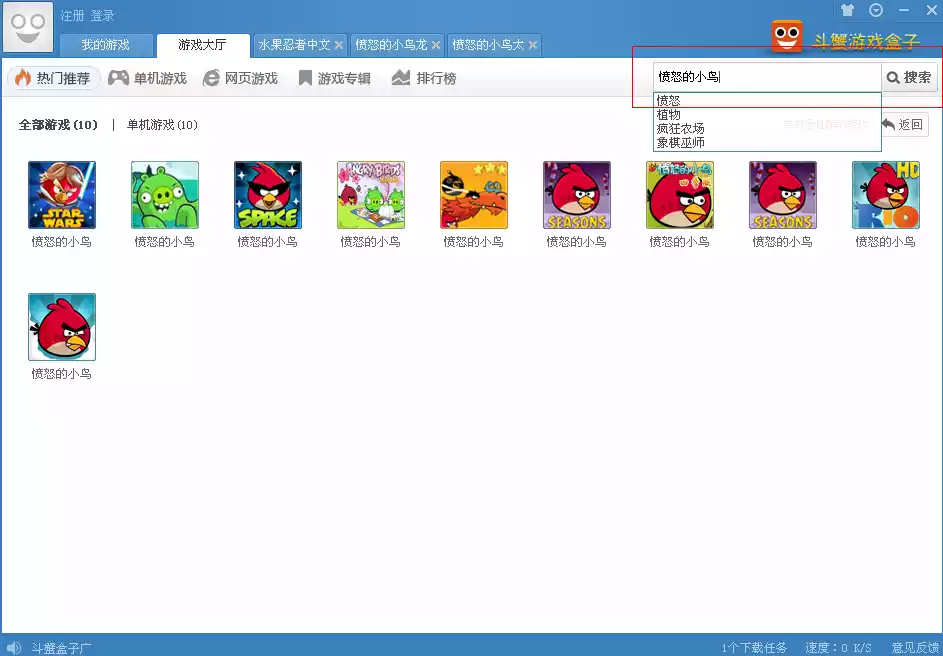
Task: Open the green Bad Piggies game icon
Action: (x=165, y=195)
